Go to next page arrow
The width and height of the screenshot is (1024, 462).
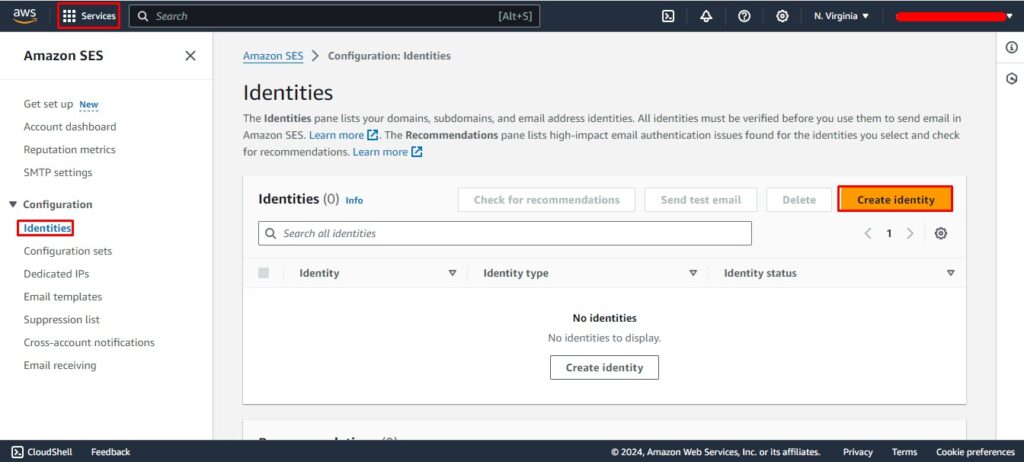coord(910,233)
